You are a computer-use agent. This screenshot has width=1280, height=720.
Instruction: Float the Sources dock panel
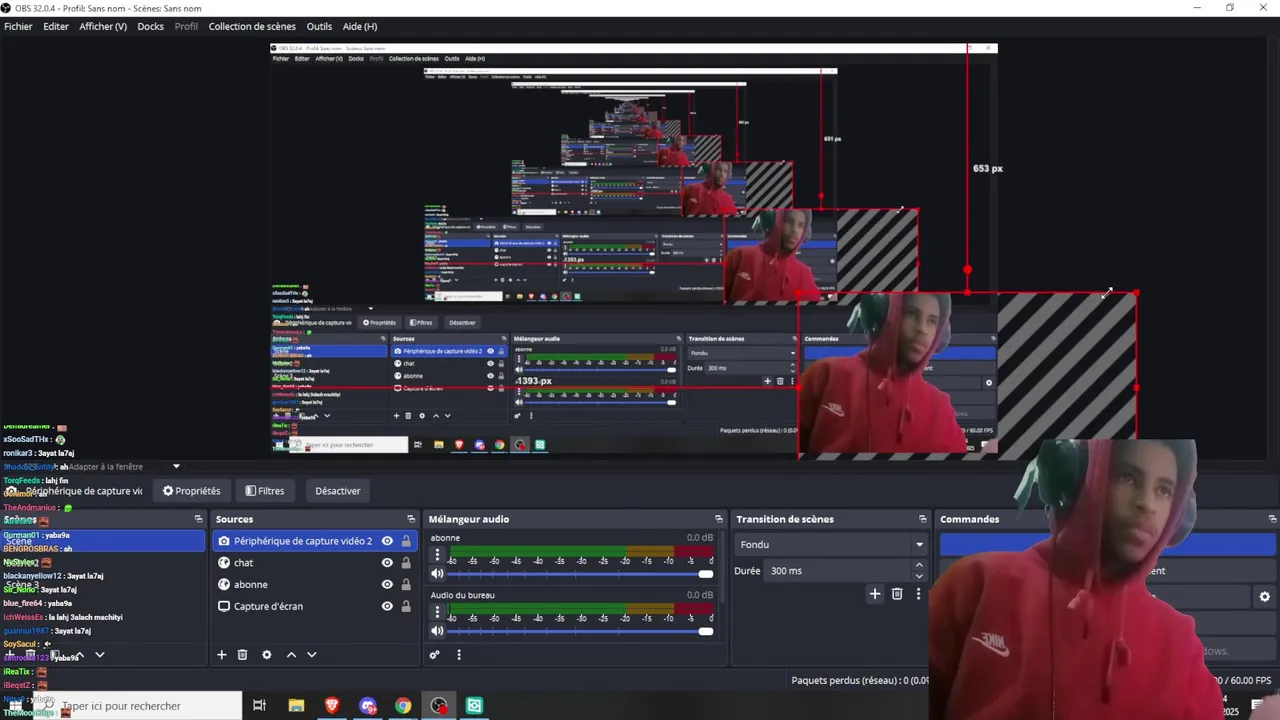pyautogui.click(x=411, y=519)
